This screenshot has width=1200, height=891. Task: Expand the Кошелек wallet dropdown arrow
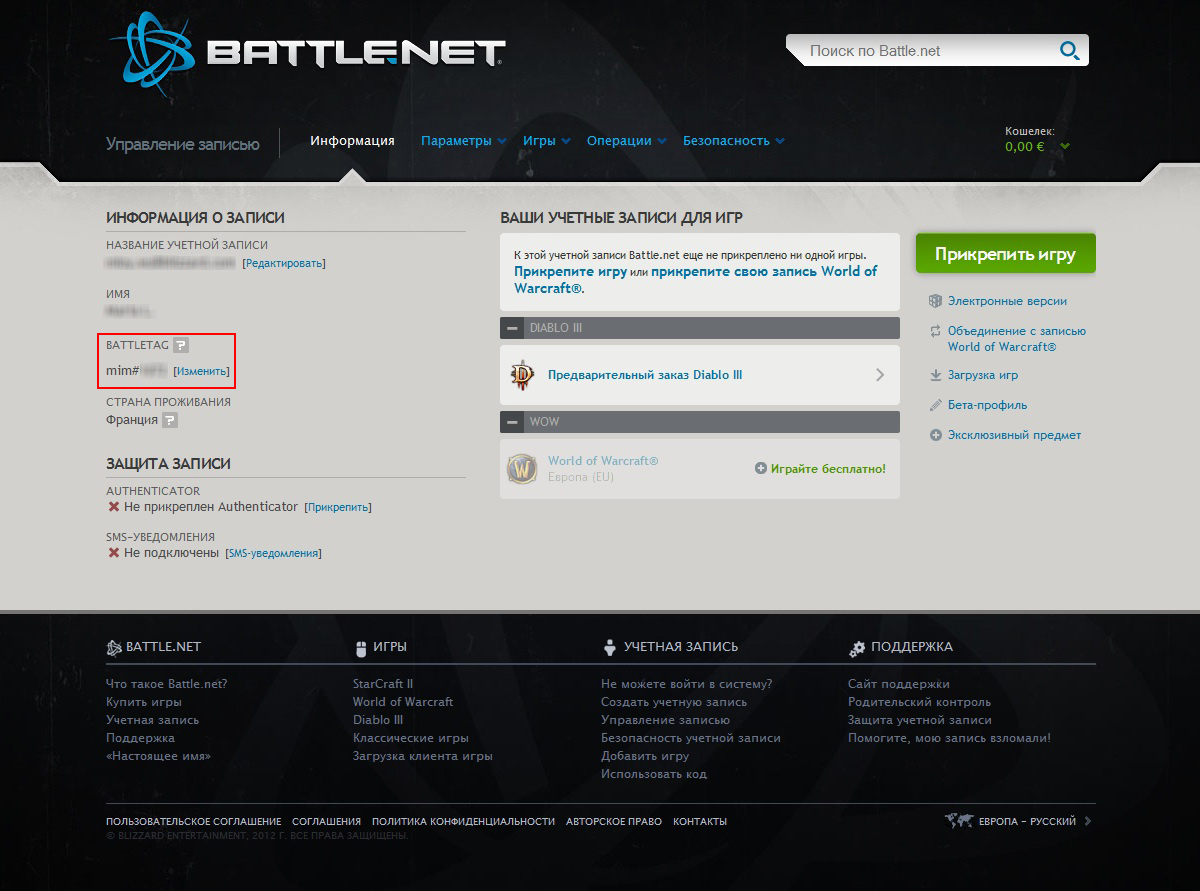1065,147
